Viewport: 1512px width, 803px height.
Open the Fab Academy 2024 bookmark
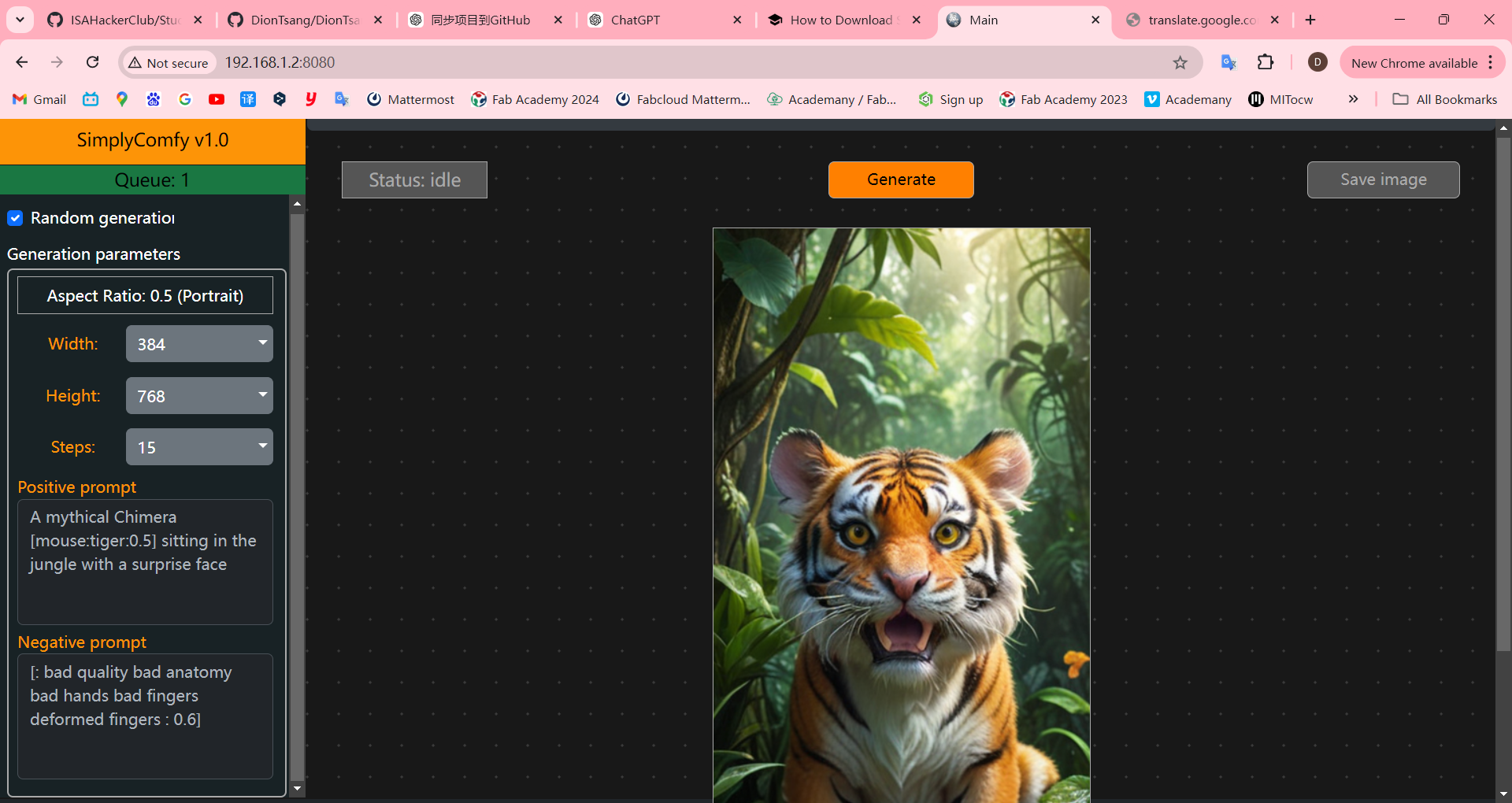(535, 99)
